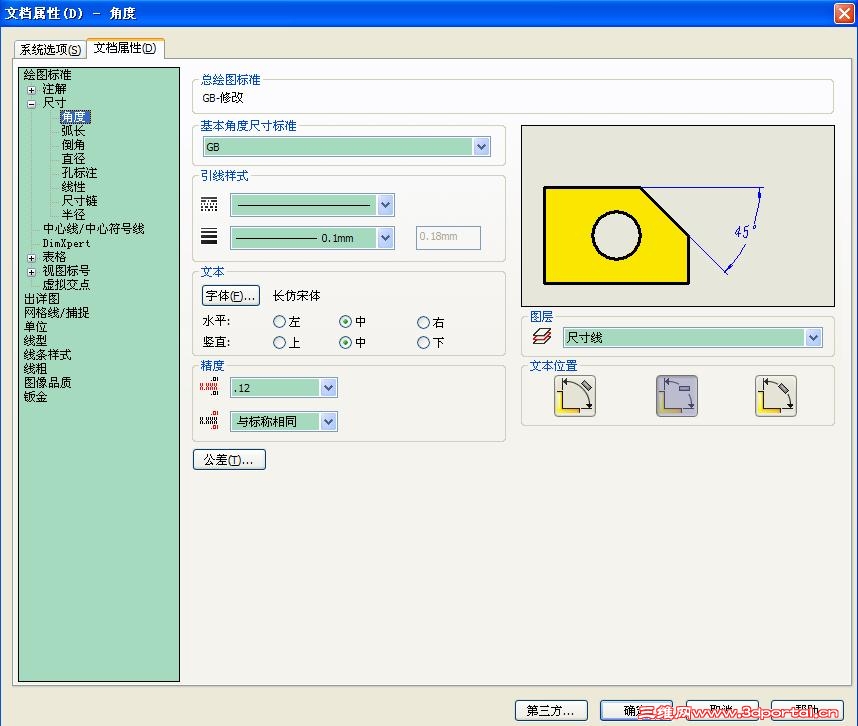Select 虚拟交点 in the tree
858x726 pixels.
pyautogui.click(x=66, y=284)
